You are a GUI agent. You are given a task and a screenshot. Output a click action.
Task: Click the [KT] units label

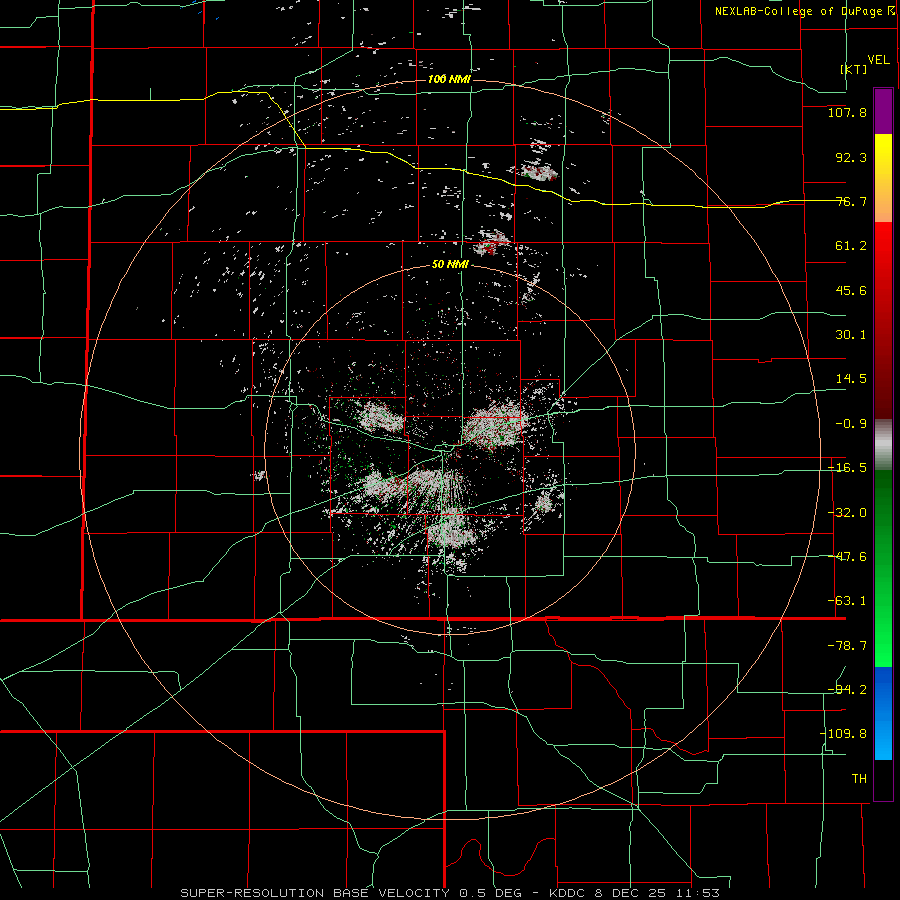coord(854,69)
